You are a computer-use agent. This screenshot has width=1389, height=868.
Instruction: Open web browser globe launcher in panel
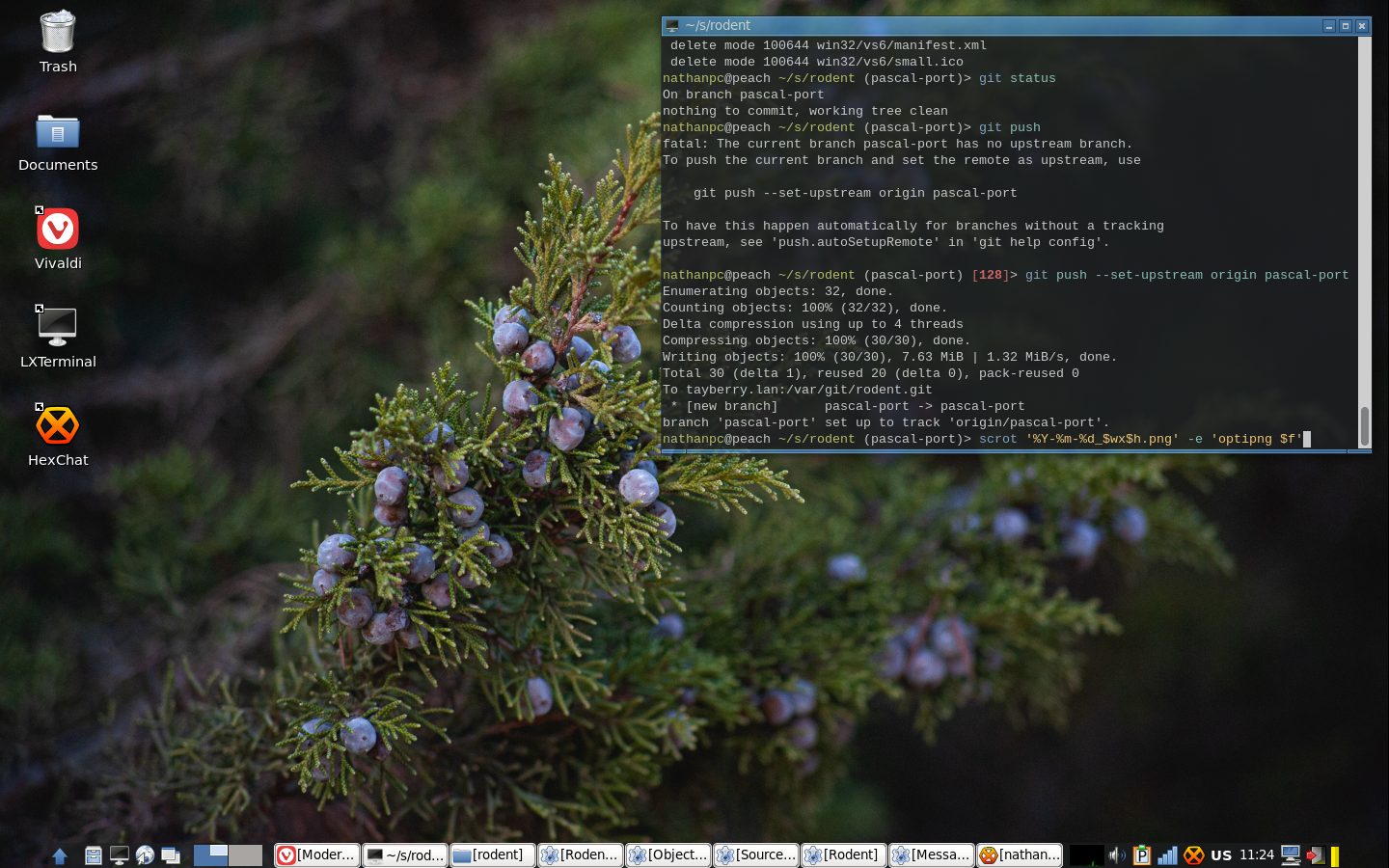(x=145, y=855)
